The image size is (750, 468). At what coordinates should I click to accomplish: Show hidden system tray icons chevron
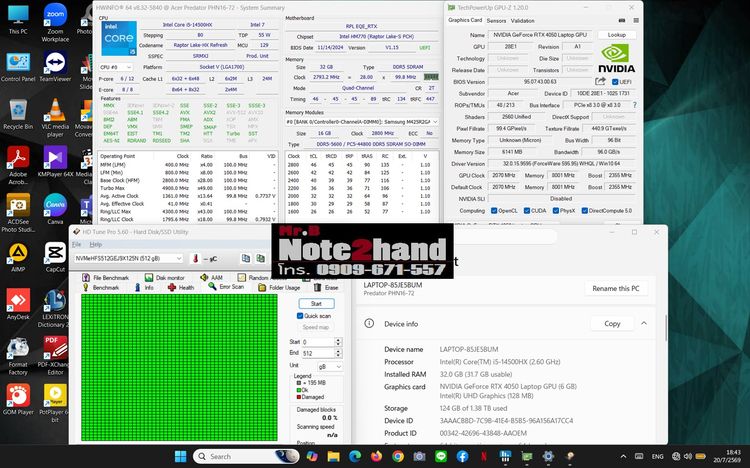point(623,457)
